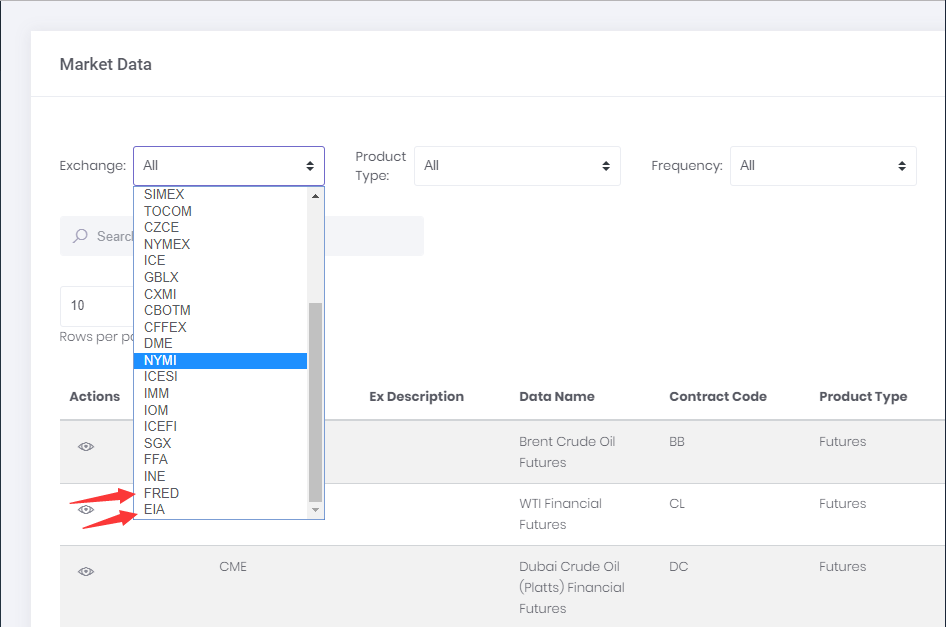This screenshot has height=627, width=946.
Task: Choose EIA in the exchange list
Action: point(155,509)
